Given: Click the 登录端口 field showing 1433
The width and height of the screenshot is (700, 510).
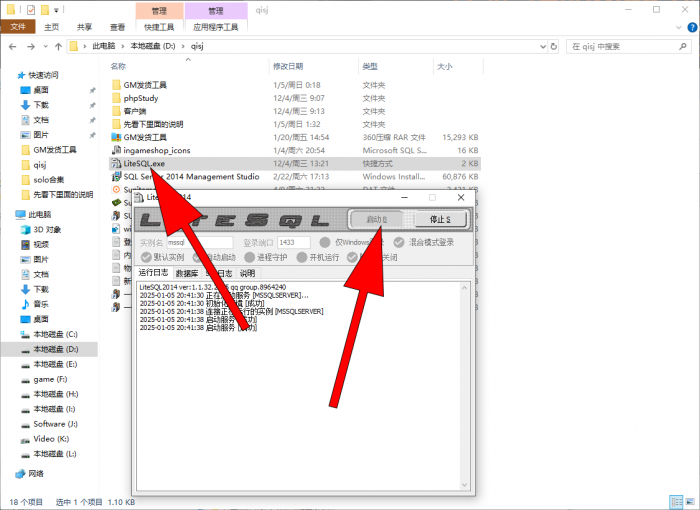Looking at the screenshot, I should coord(293,242).
